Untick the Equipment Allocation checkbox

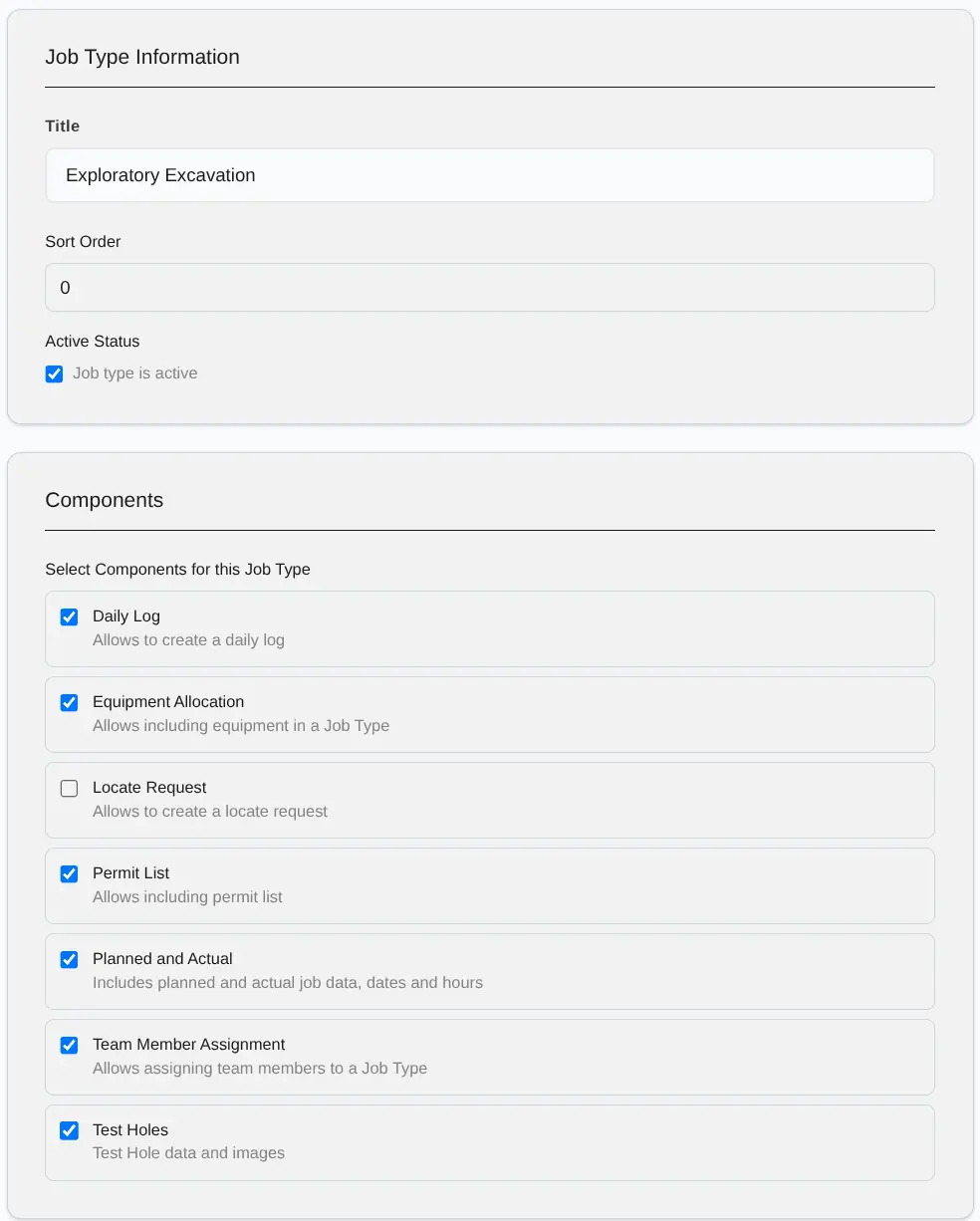pos(69,702)
